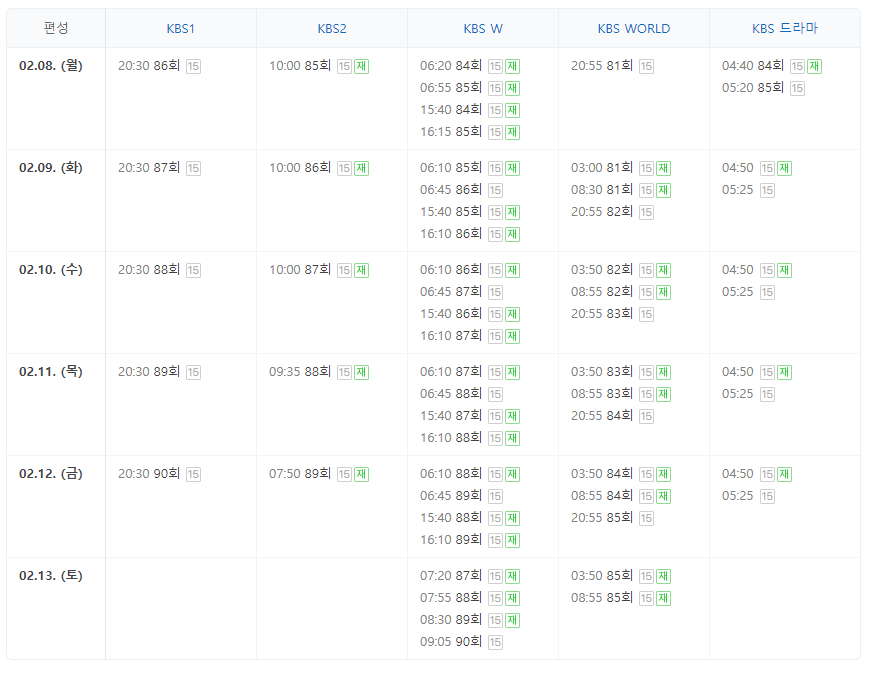Click the 20:55 84회 KBS WORLD entry
The image size is (870, 674).
click(x=601, y=415)
